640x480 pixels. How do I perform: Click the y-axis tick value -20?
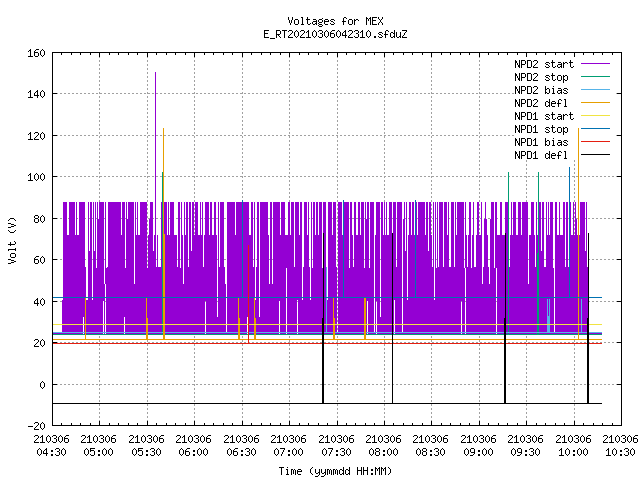(36, 426)
